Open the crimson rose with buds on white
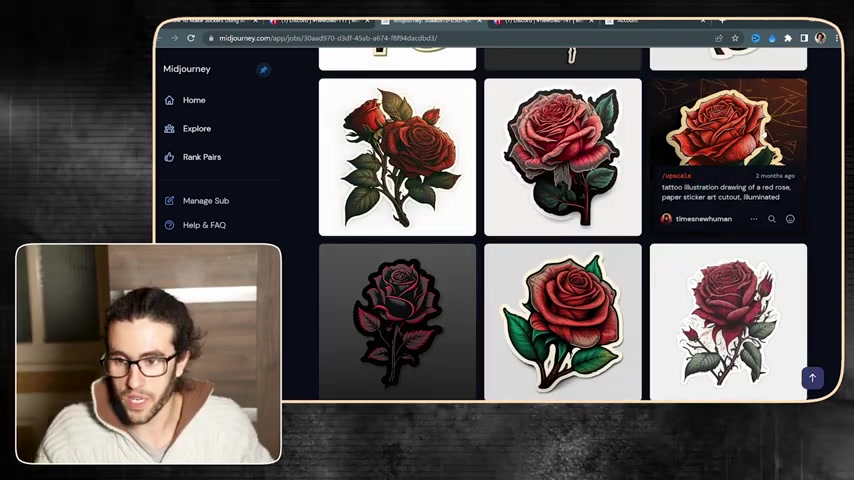This screenshot has height=480, width=854. [728, 321]
